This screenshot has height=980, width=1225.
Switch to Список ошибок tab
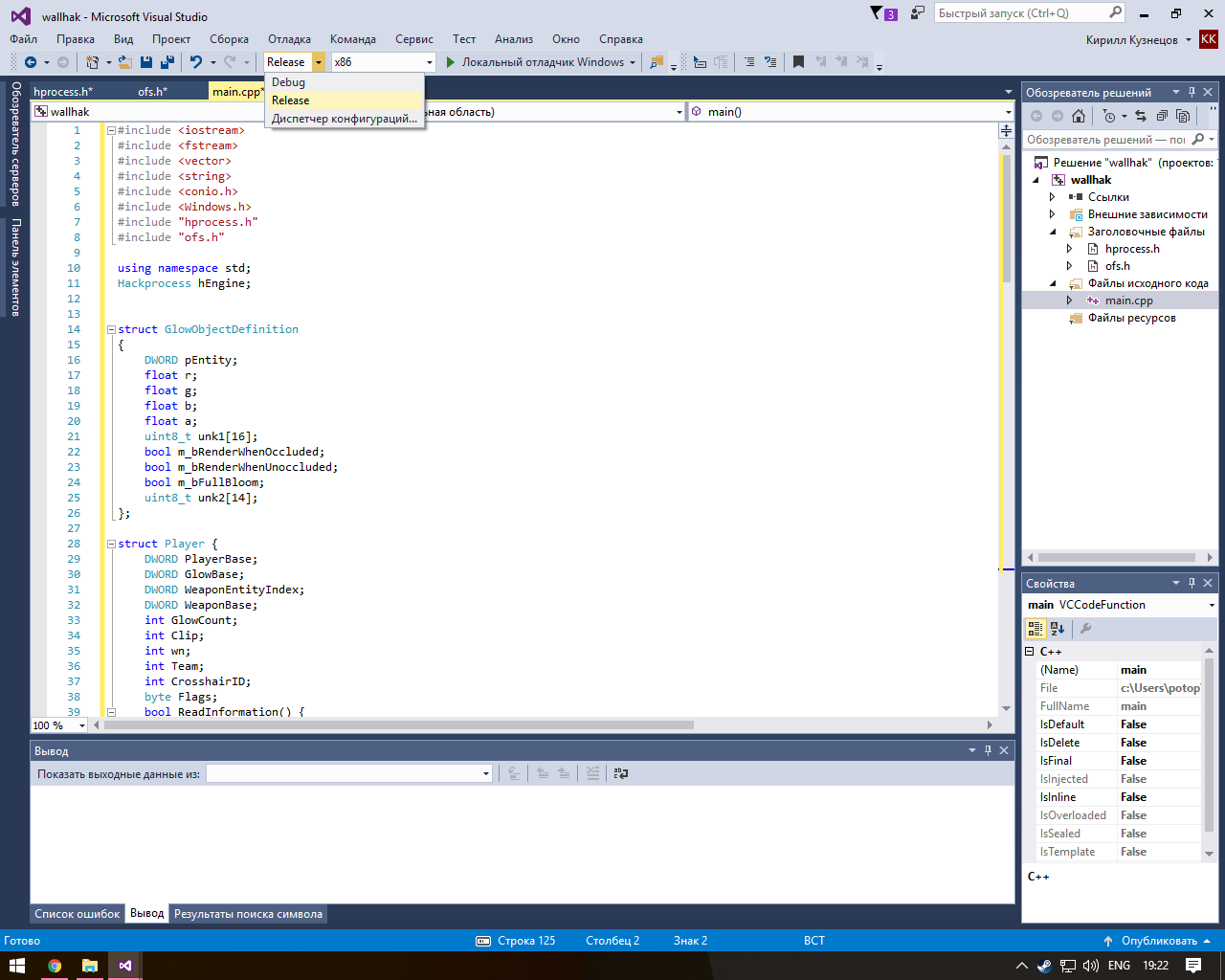click(x=78, y=914)
